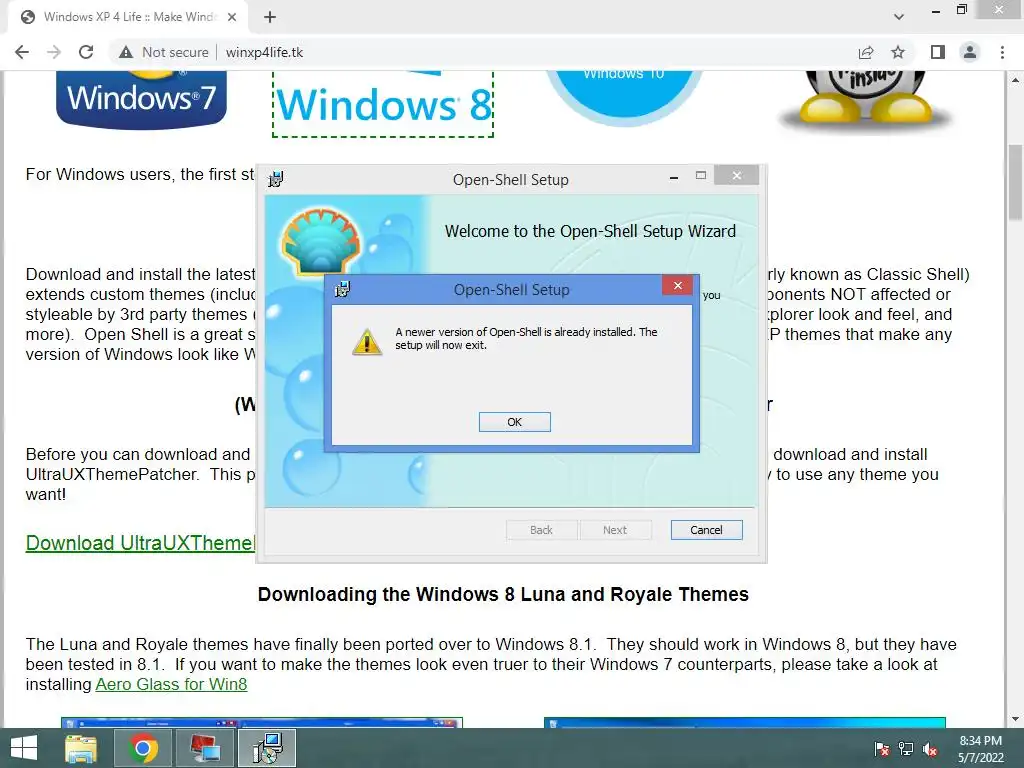The width and height of the screenshot is (1024, 768).
Task: Go forward in Chrome browser
Action: [54, 52]
